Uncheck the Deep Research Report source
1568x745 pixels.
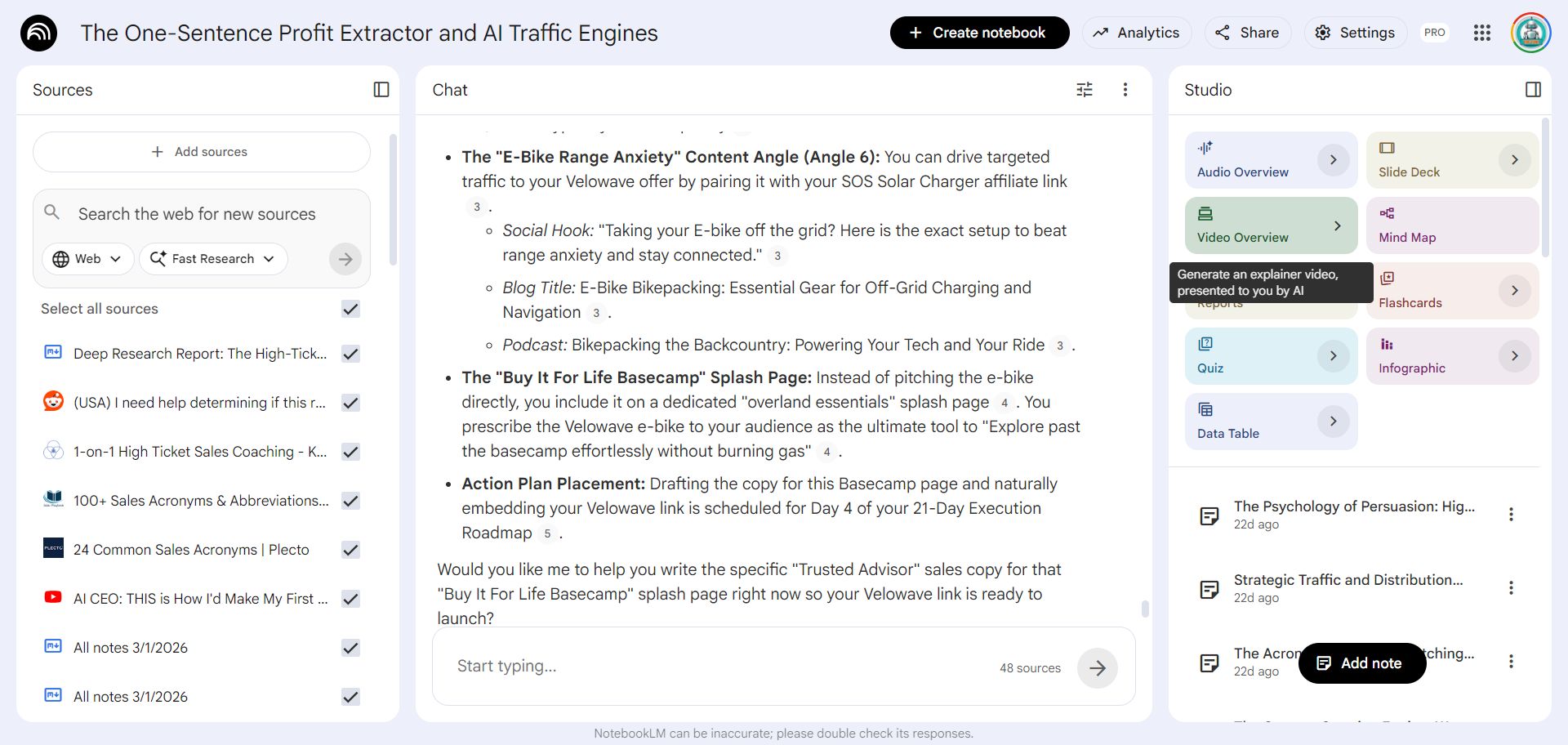point(351,354)
